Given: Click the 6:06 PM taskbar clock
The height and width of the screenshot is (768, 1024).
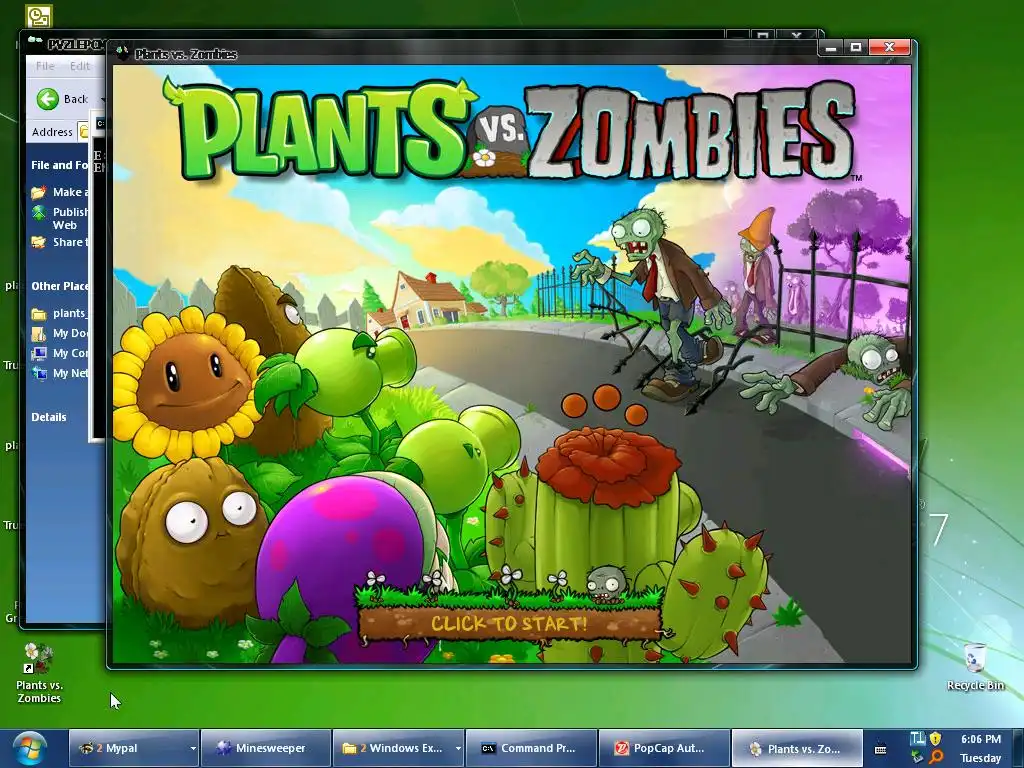Looking at the screenshot, I should 981,739.
